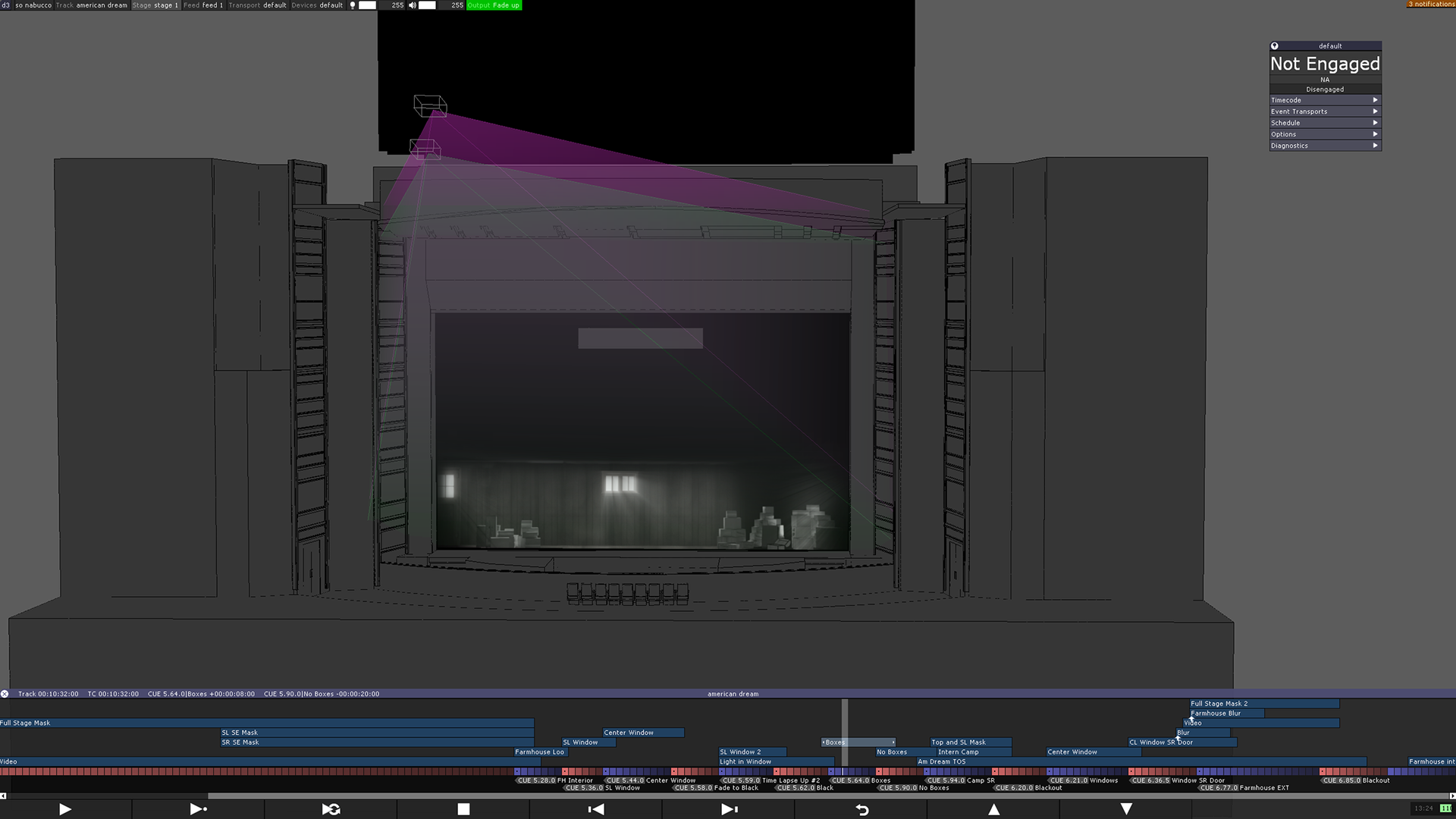Adjust the brightness master slider

pyautogui.click(x=368, y=5)
